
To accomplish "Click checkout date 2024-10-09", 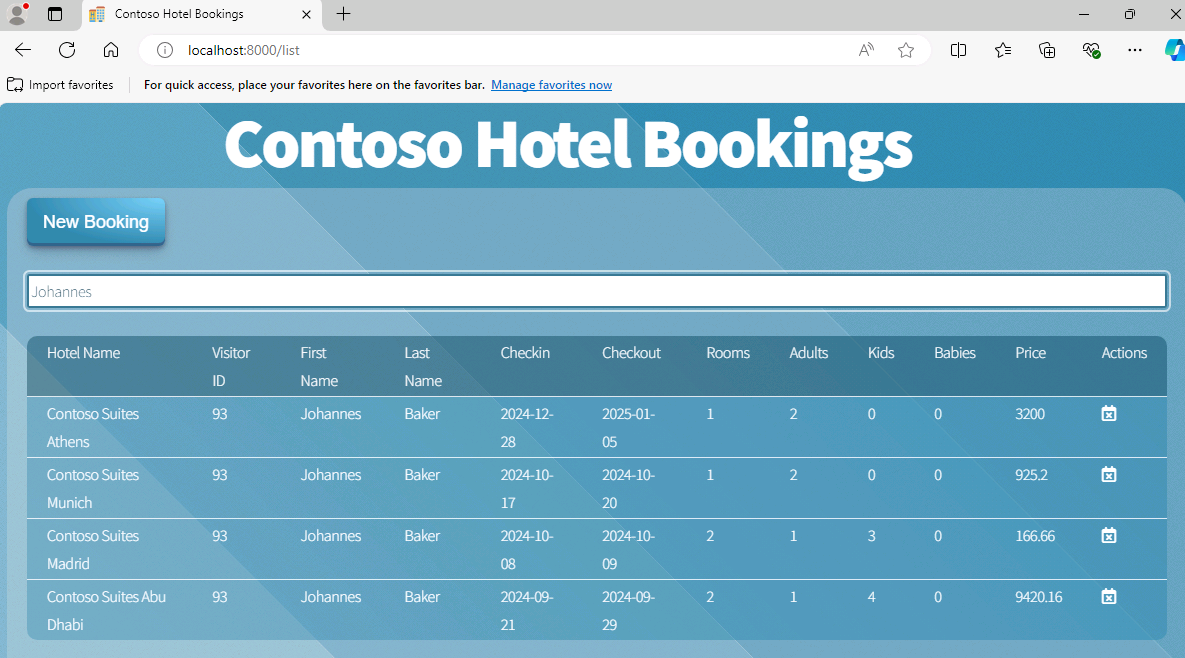I will (629, 550).
